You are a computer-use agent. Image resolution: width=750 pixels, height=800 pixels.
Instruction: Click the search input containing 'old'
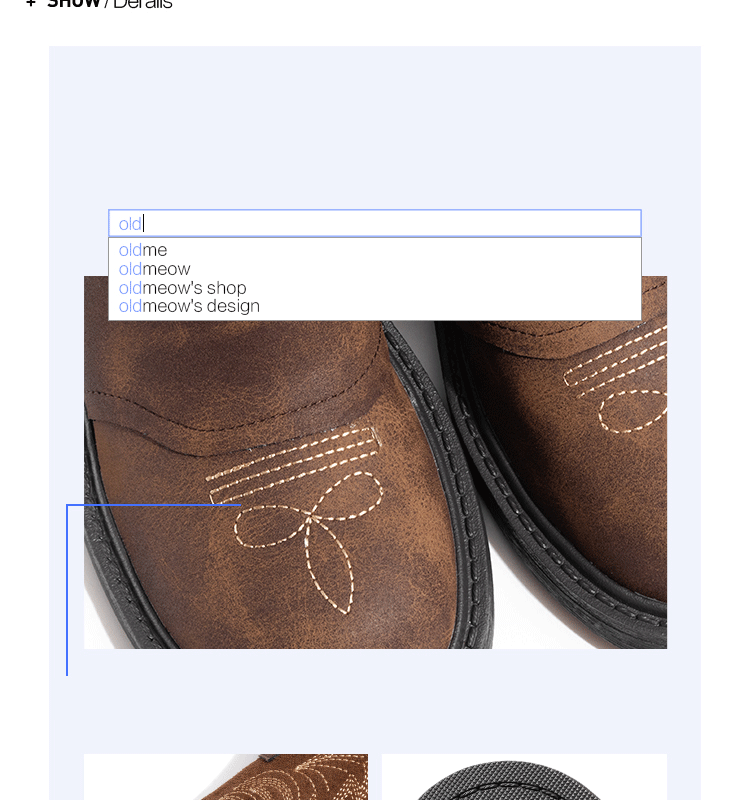374,223
